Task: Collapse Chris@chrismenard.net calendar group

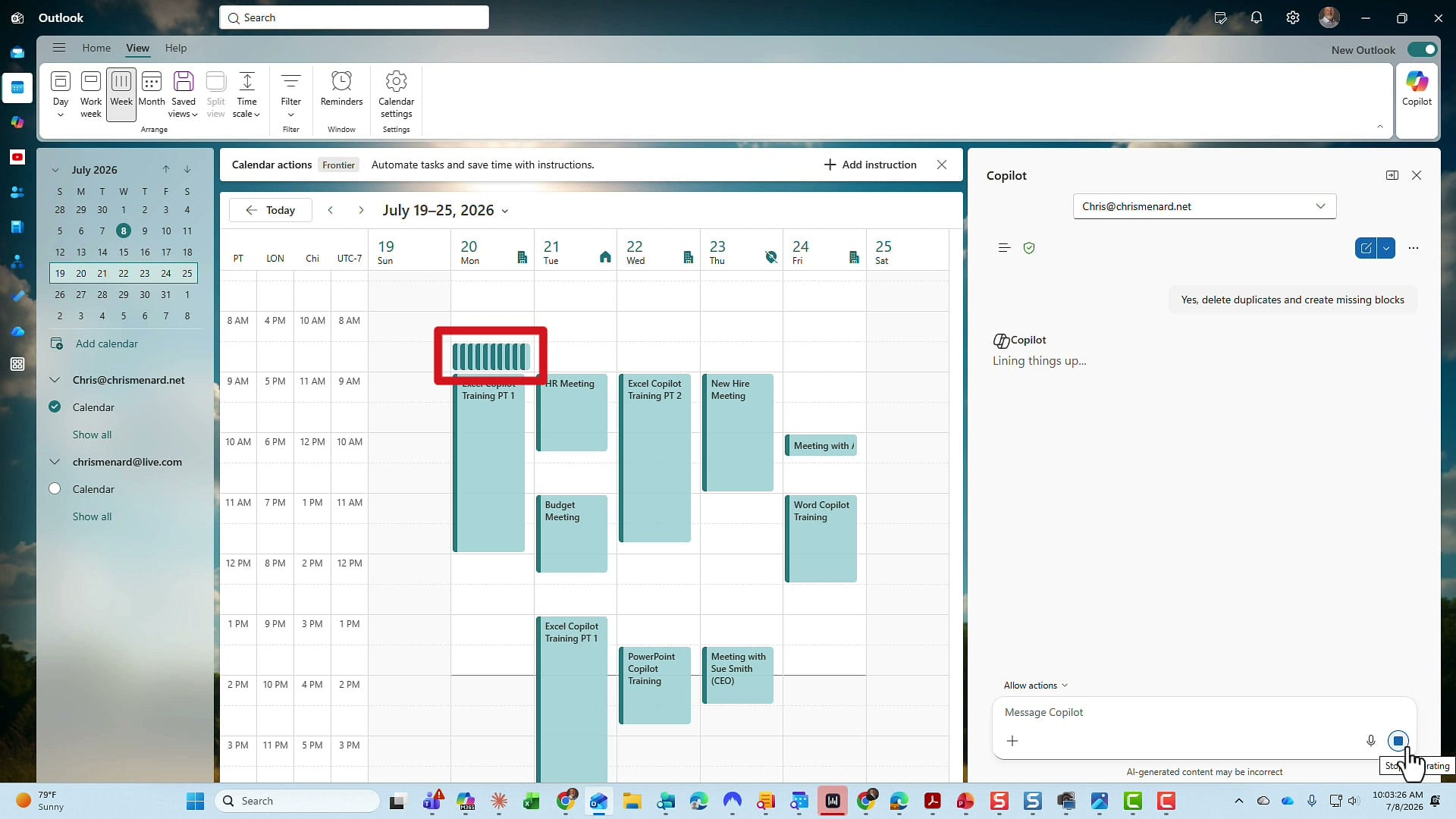Action: [x=55, y=380]
